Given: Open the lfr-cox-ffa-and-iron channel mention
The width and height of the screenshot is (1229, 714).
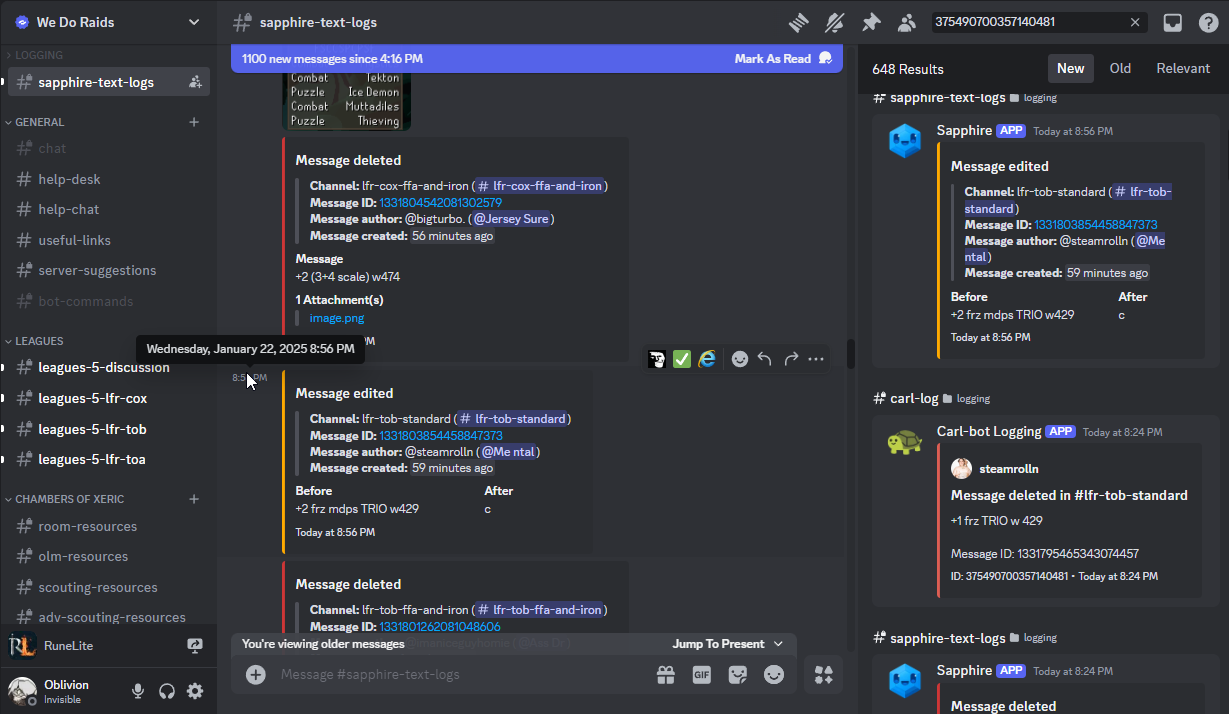Looking at the screenshot, I should pyautogui.click(x=540, y=186).
